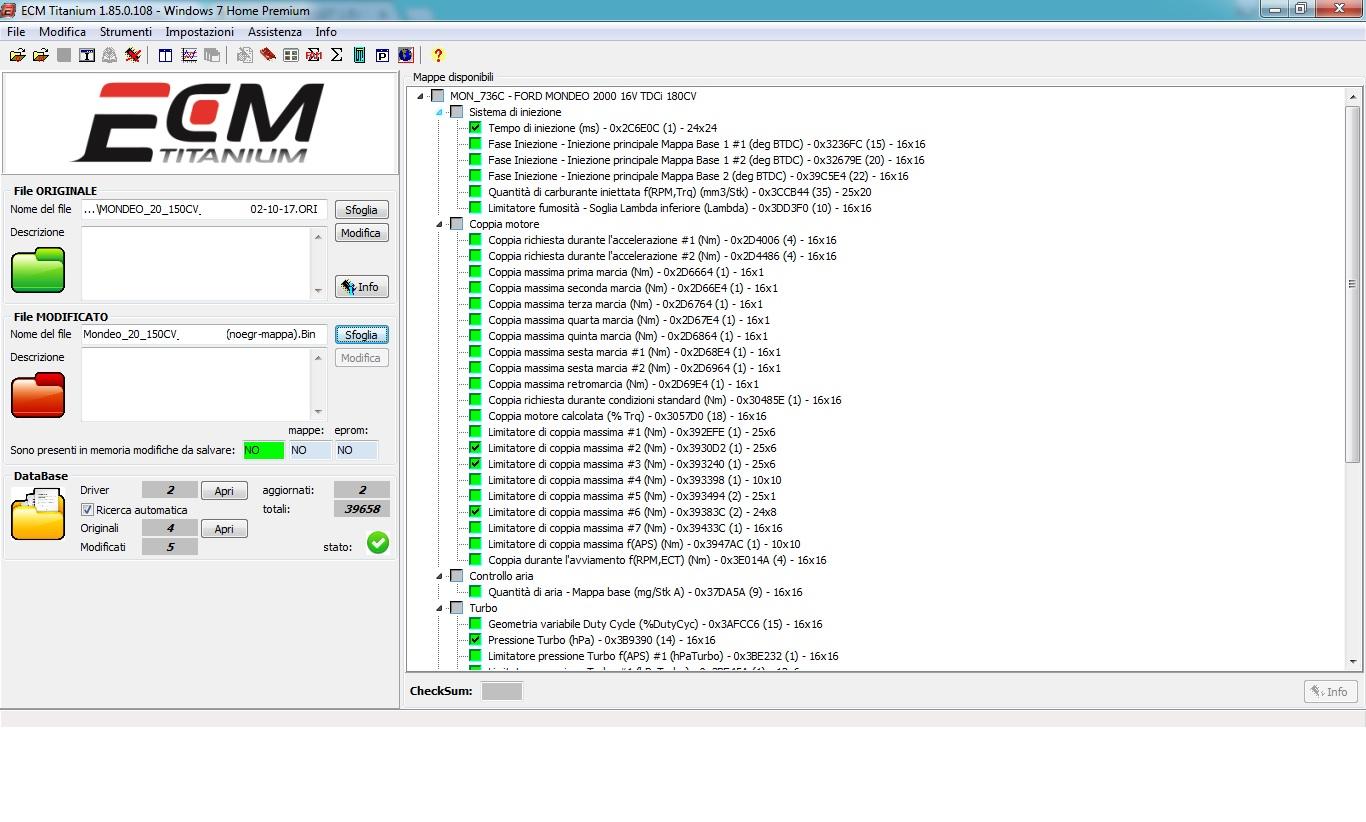Click the grey grid-layout toolbar icon
The width and height of the screenshot is (1366, 822).
click(x=290, y=55)
